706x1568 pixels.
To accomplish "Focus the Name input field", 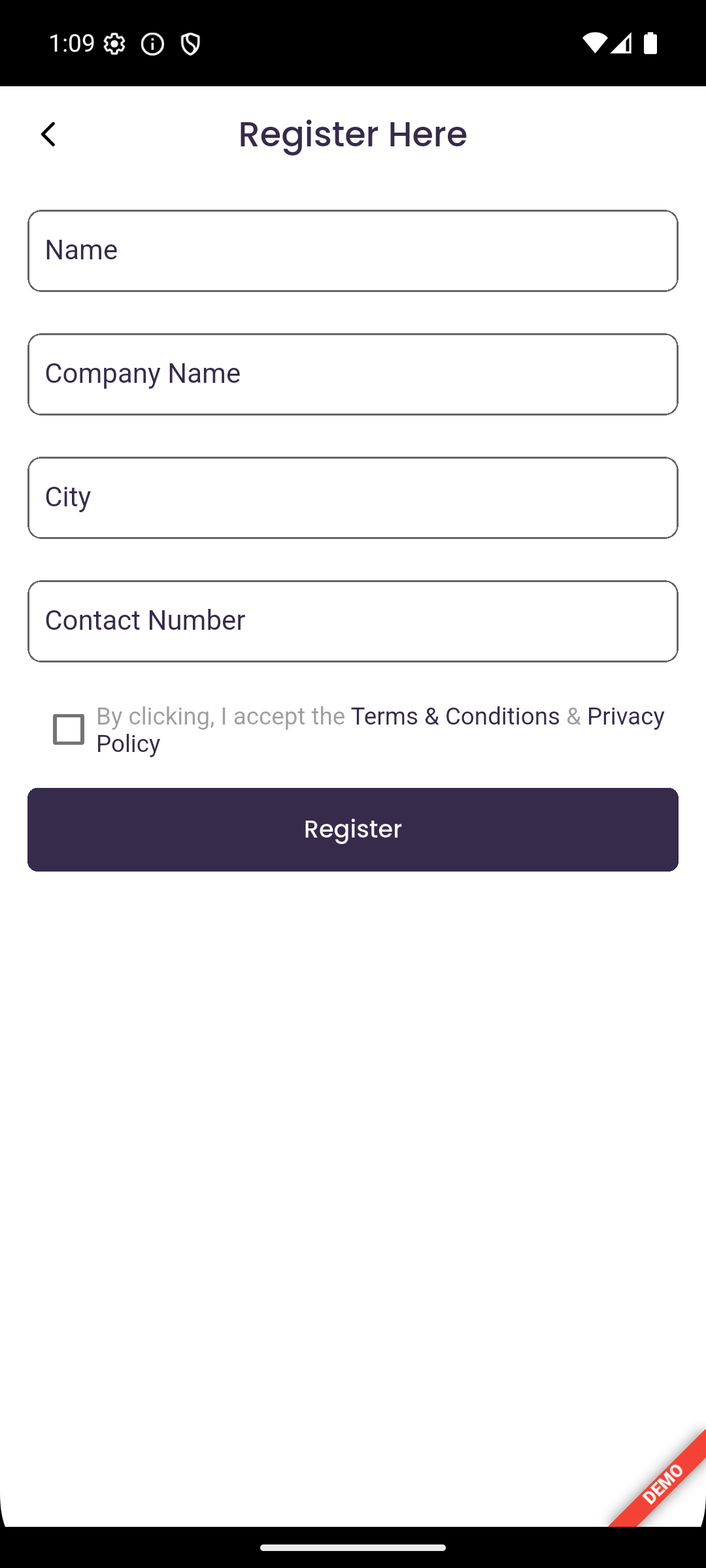I will (x=353, y=251).
